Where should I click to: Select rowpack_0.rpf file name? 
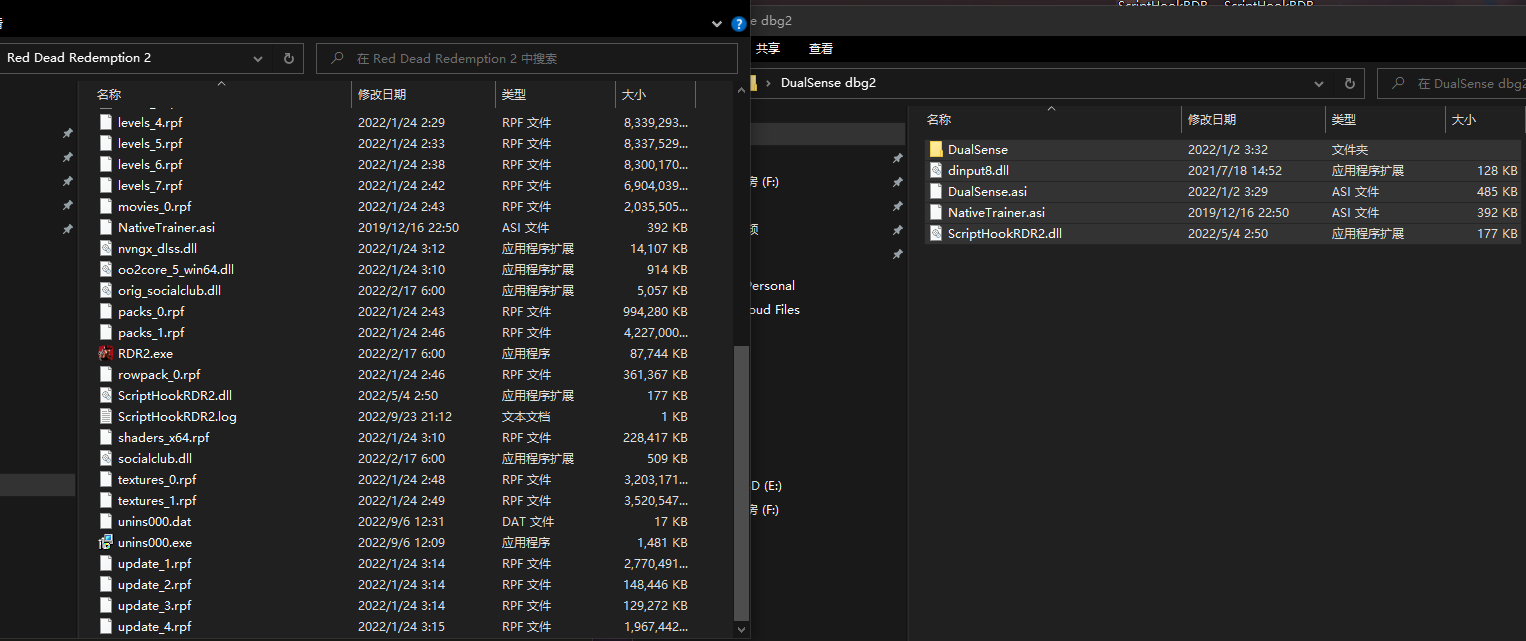point(159,374)
